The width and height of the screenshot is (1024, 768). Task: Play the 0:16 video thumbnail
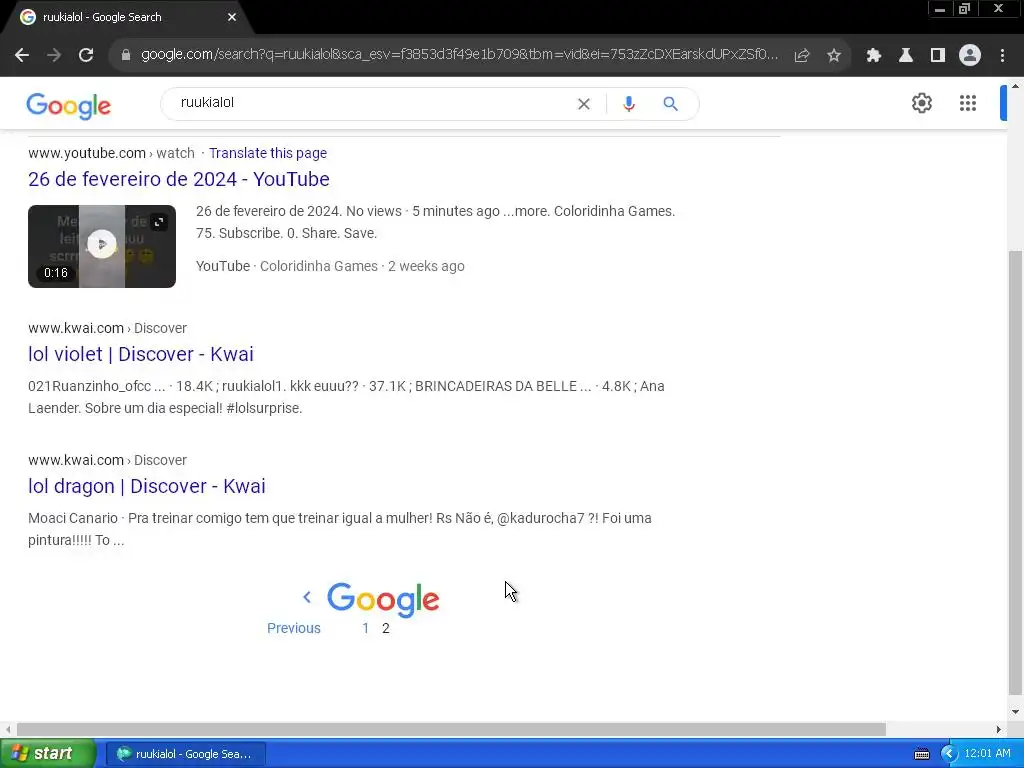(102, 246)
